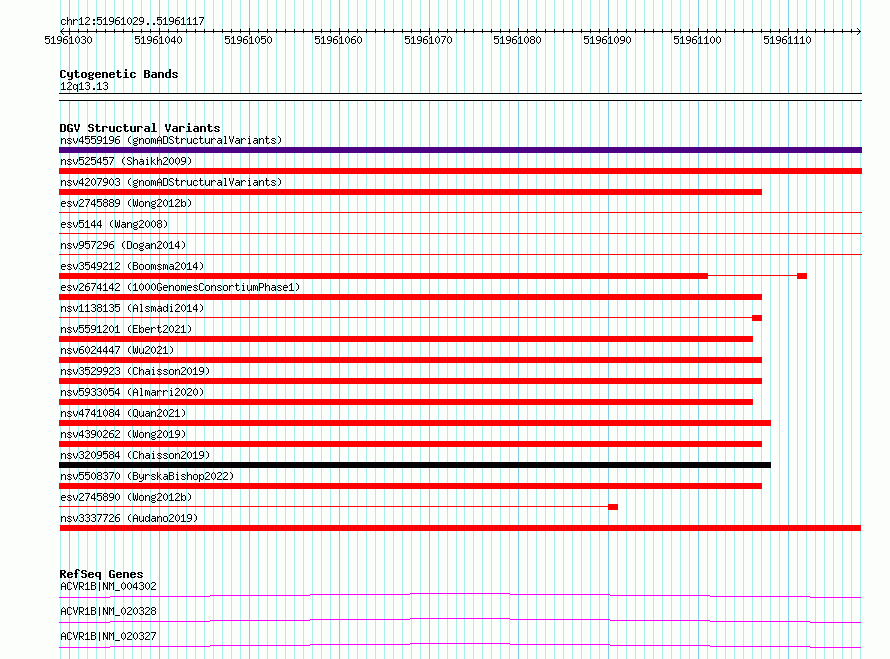Click the RefSeq Genes track title

tap(102, 574)
